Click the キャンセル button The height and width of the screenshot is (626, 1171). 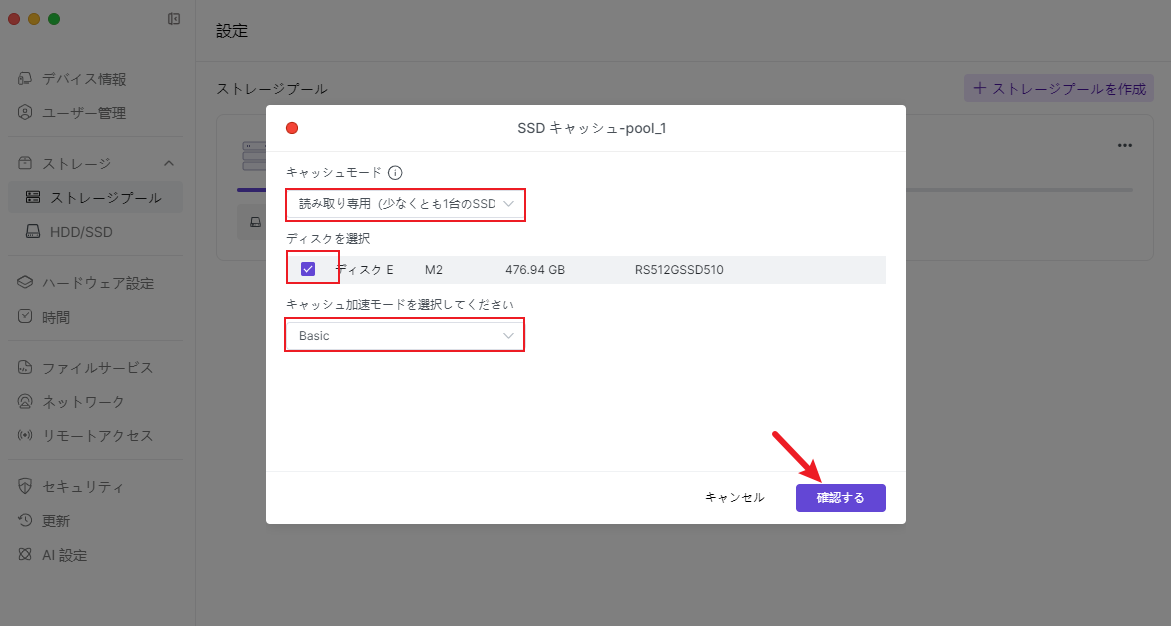734,498
